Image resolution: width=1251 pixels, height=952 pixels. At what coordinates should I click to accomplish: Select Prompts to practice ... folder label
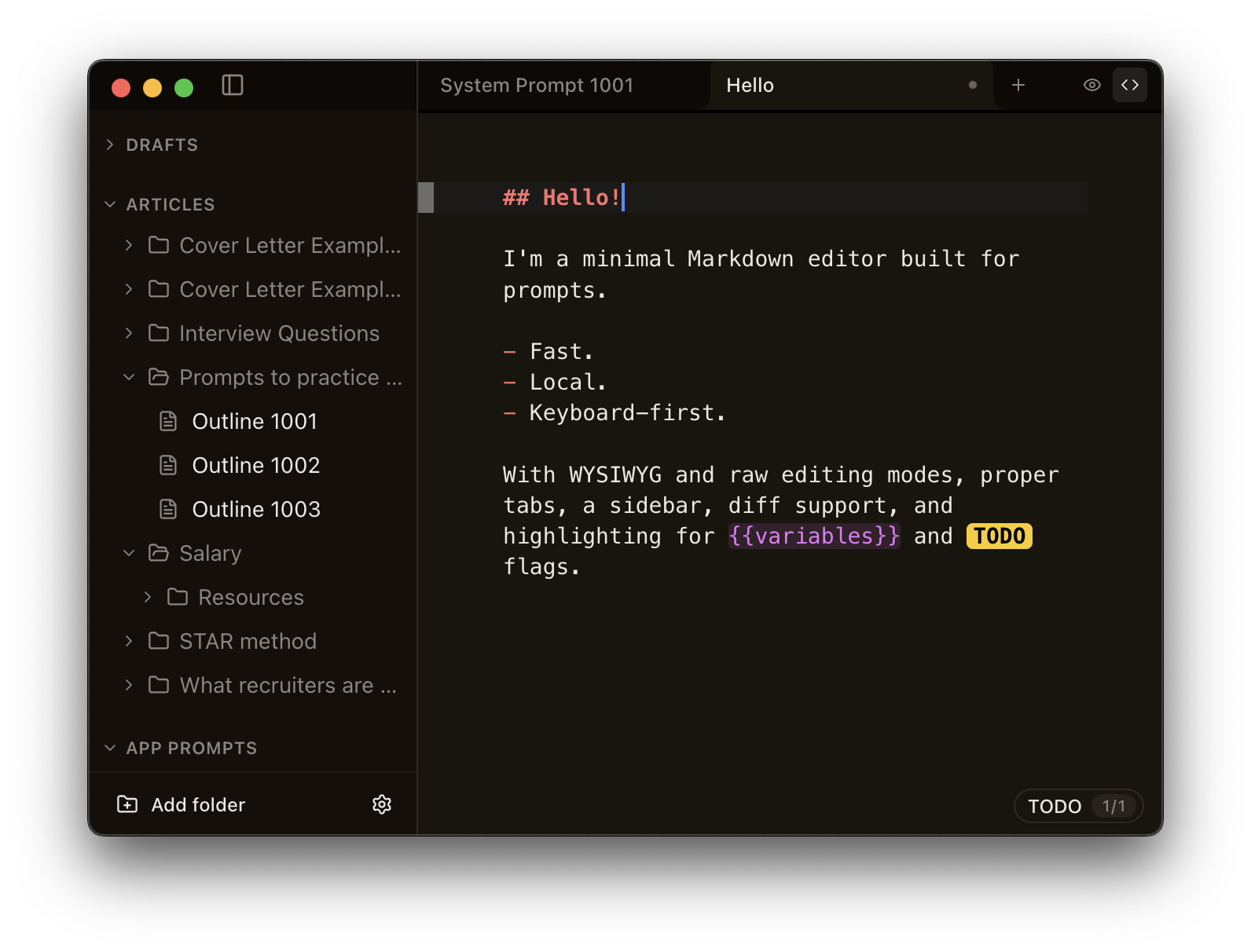coord(291,378)
